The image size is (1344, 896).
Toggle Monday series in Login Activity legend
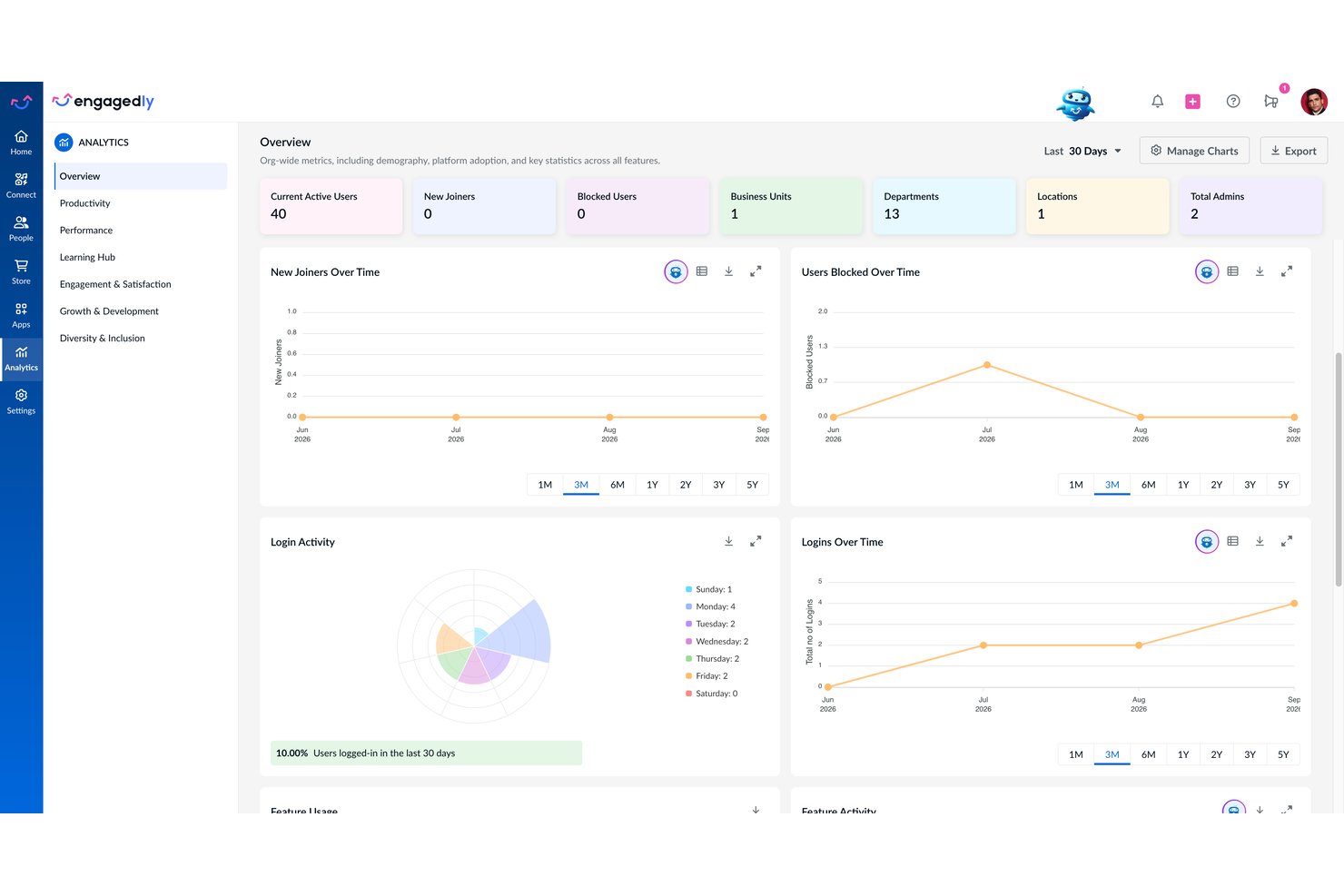click(x=710, y=606)
